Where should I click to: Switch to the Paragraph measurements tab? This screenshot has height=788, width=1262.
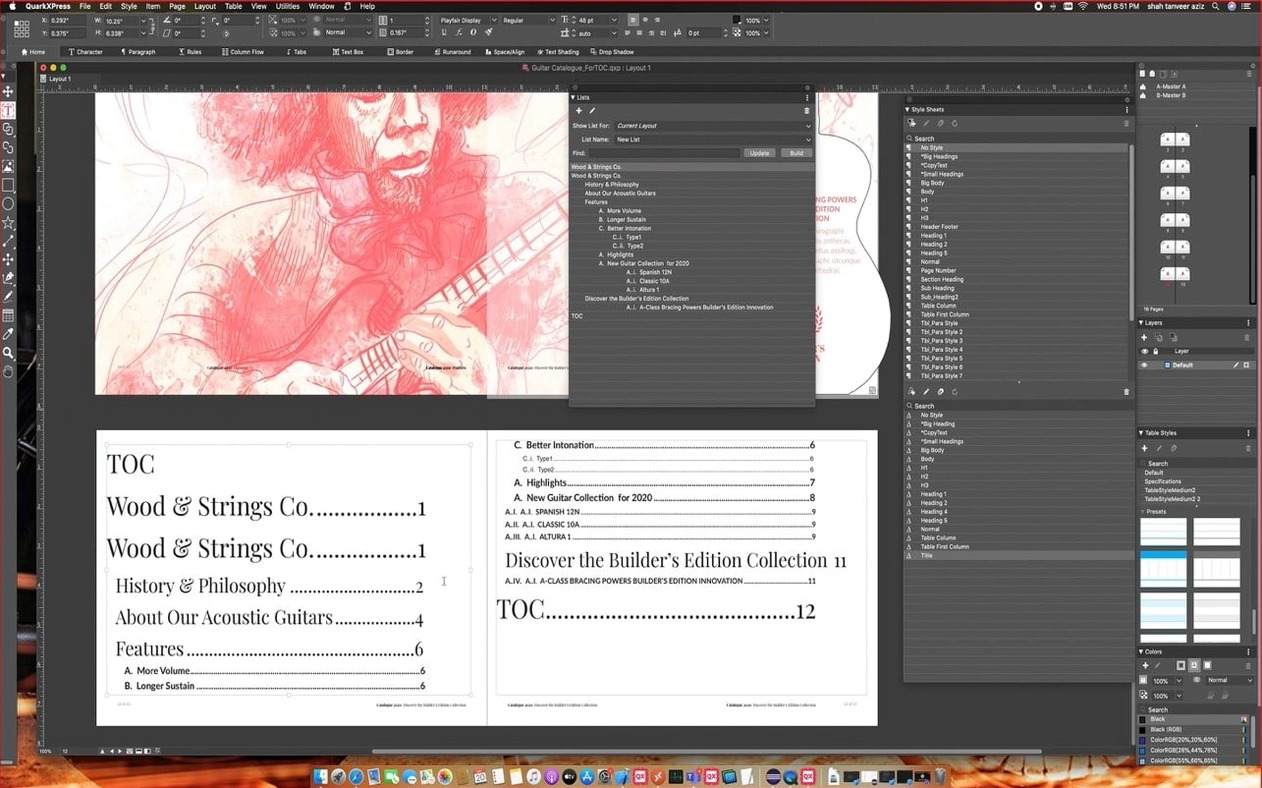tap(138, 52)
